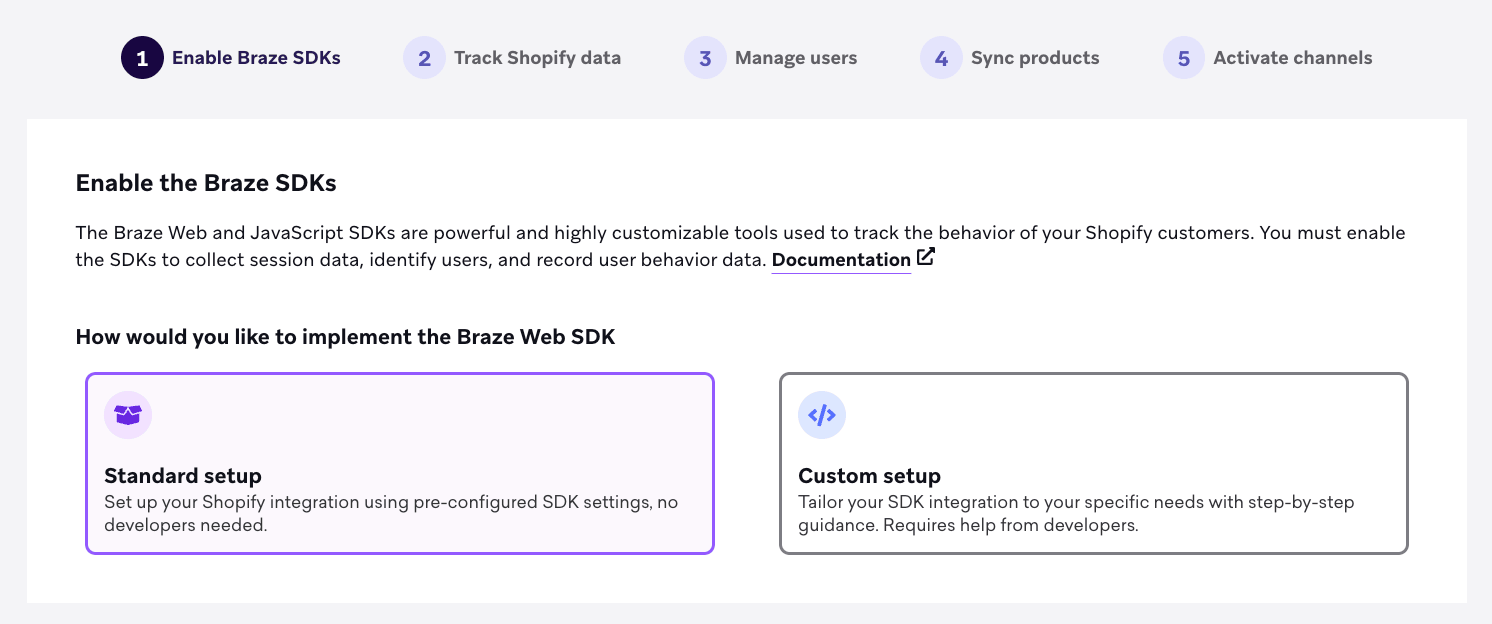Click the Standard setup card border
The image size is (1492, 624).
(x=400, y=374)
